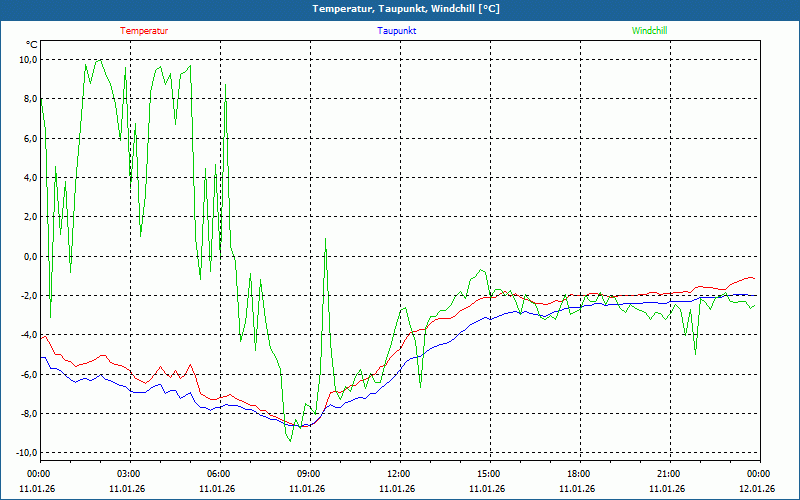The width and height of the screenshot is (800, 500).
Task: Select the -4,0 y-axis tick label
Action: click(28, 335)
